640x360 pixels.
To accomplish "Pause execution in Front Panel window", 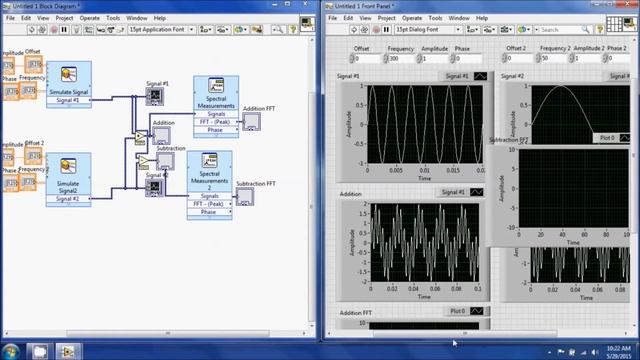I will point(386,29).
